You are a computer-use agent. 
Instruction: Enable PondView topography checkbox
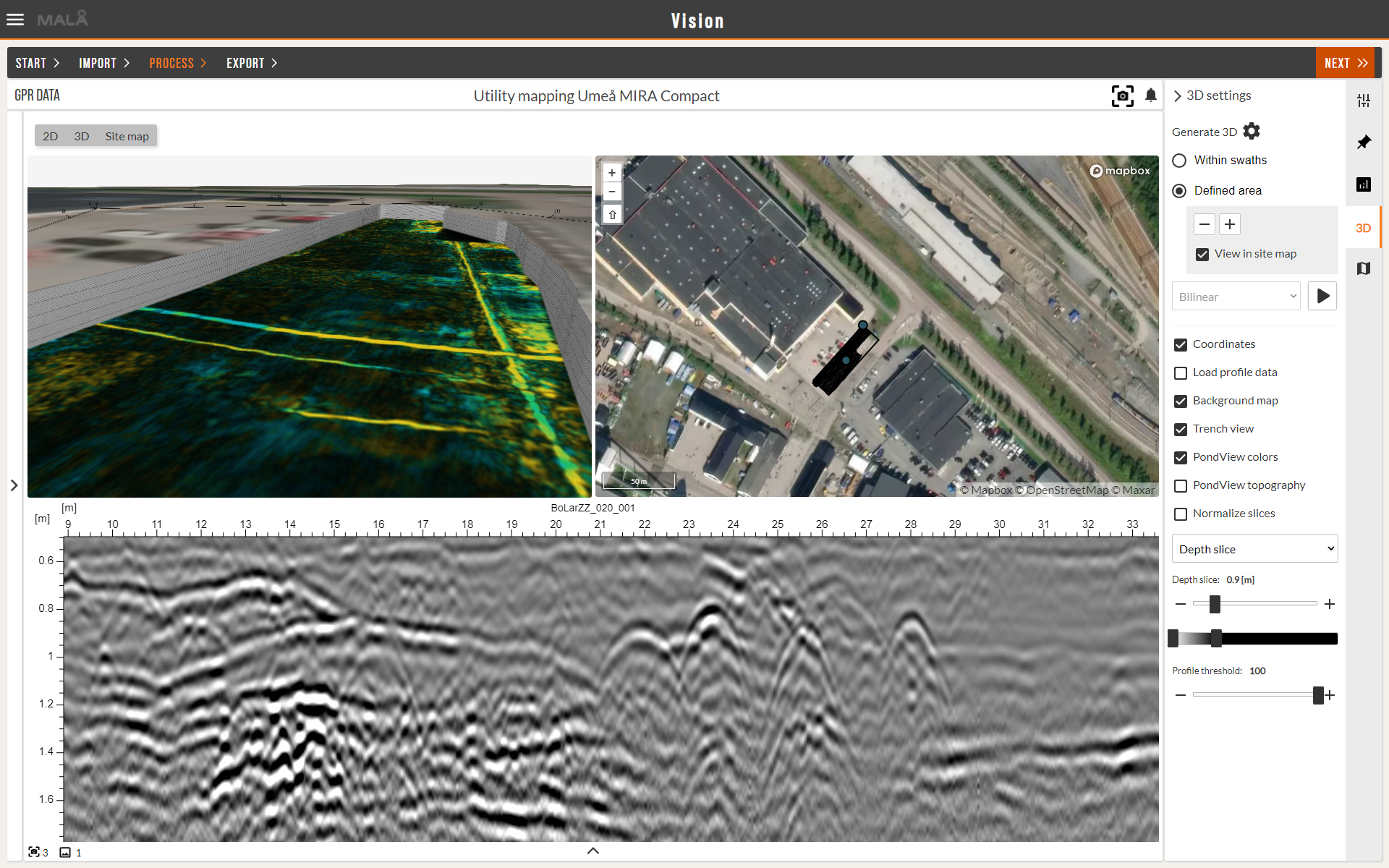point(1181,486)
